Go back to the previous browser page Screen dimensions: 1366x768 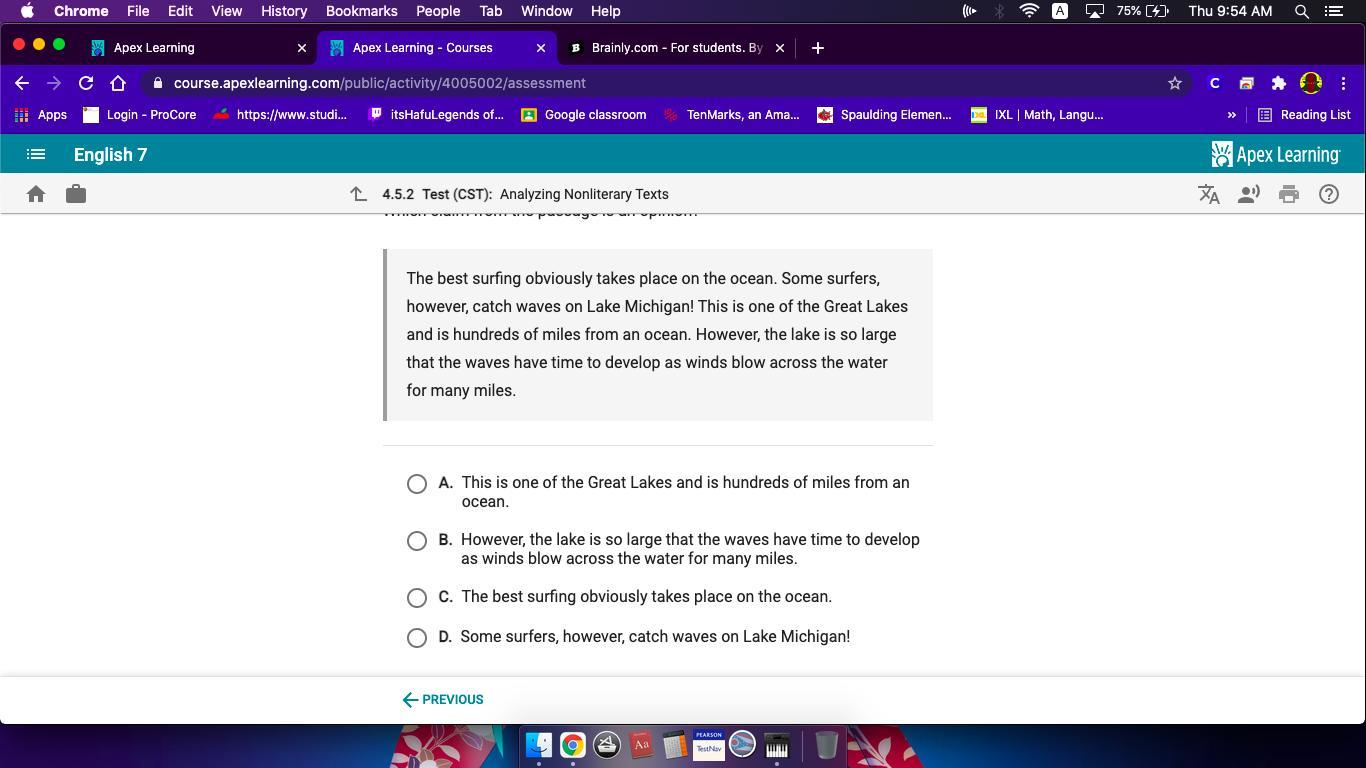pos(22,83)
